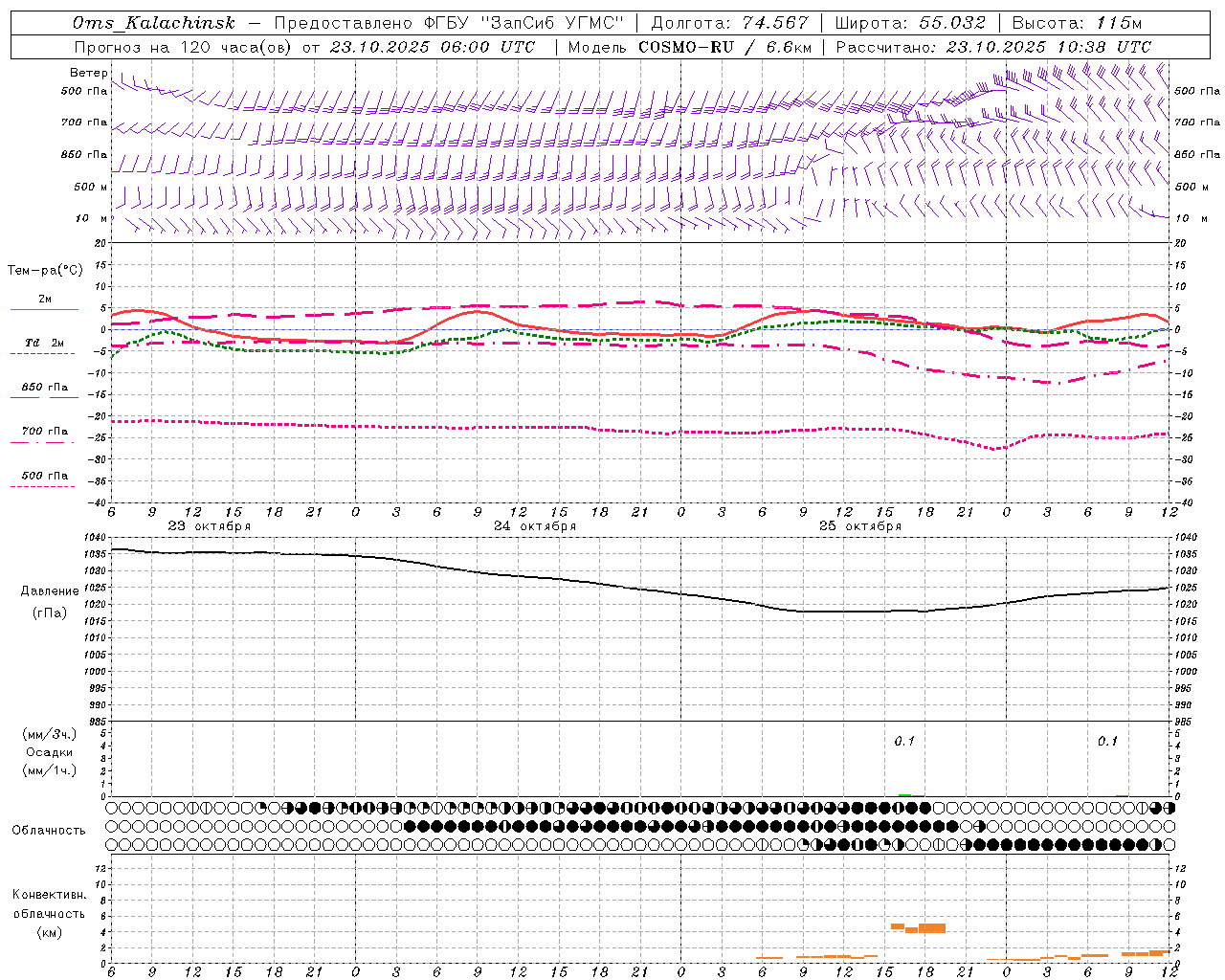Click the longitude value "Долгота: 74.567"

[729, 23]
